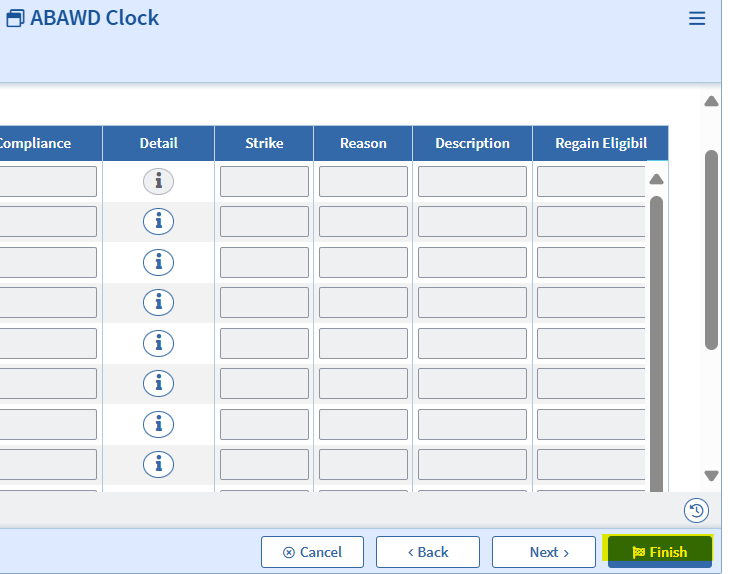Click the green Finish button

pyautogui.click(x=660, y=552)
